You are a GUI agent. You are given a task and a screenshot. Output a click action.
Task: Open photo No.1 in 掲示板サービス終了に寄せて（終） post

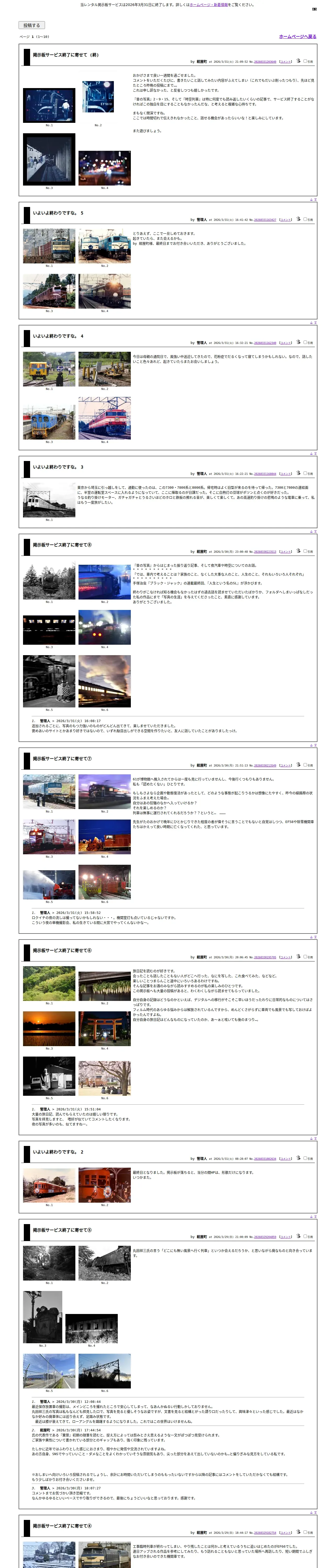click(49, 105)
